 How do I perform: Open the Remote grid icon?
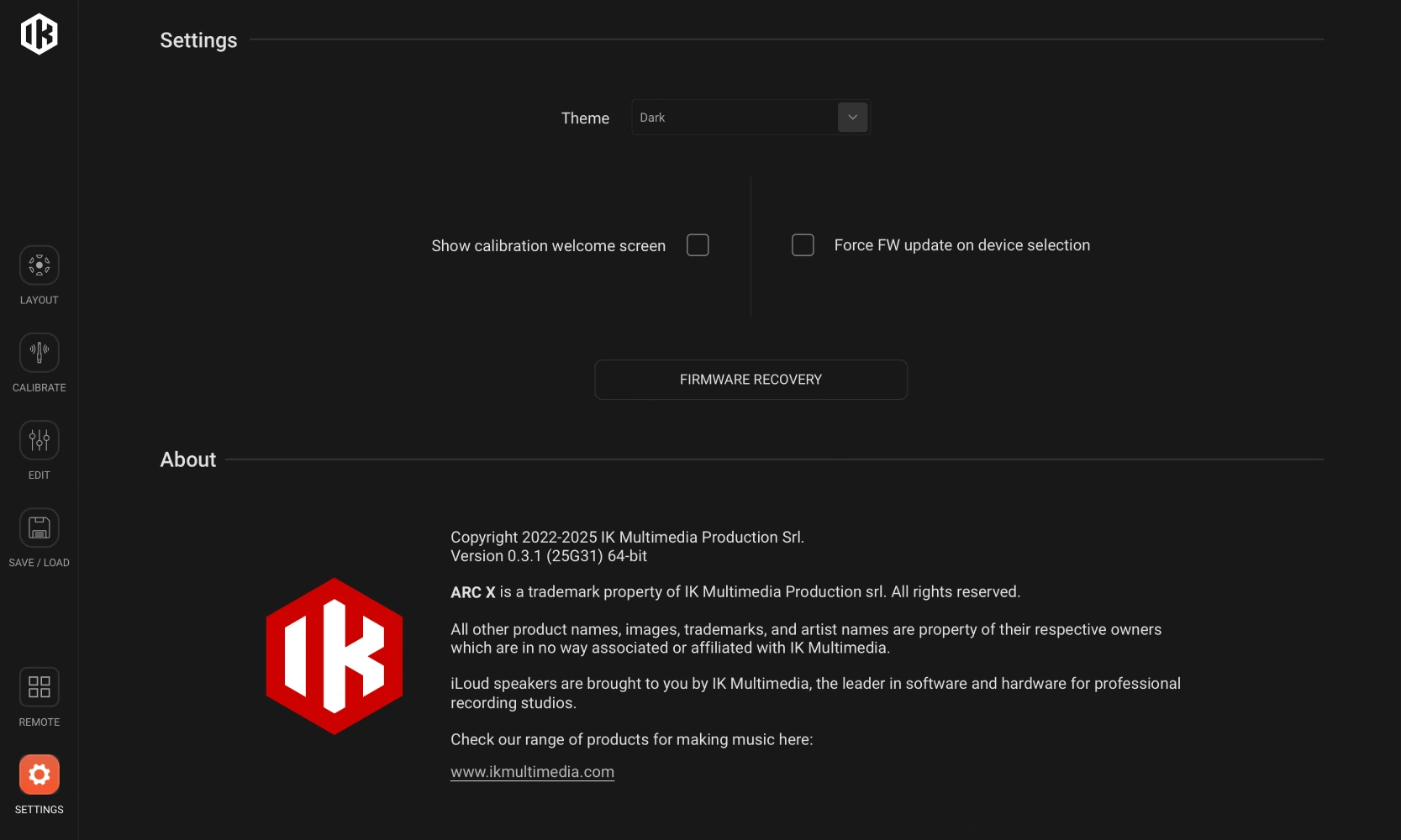click(40, 687)
